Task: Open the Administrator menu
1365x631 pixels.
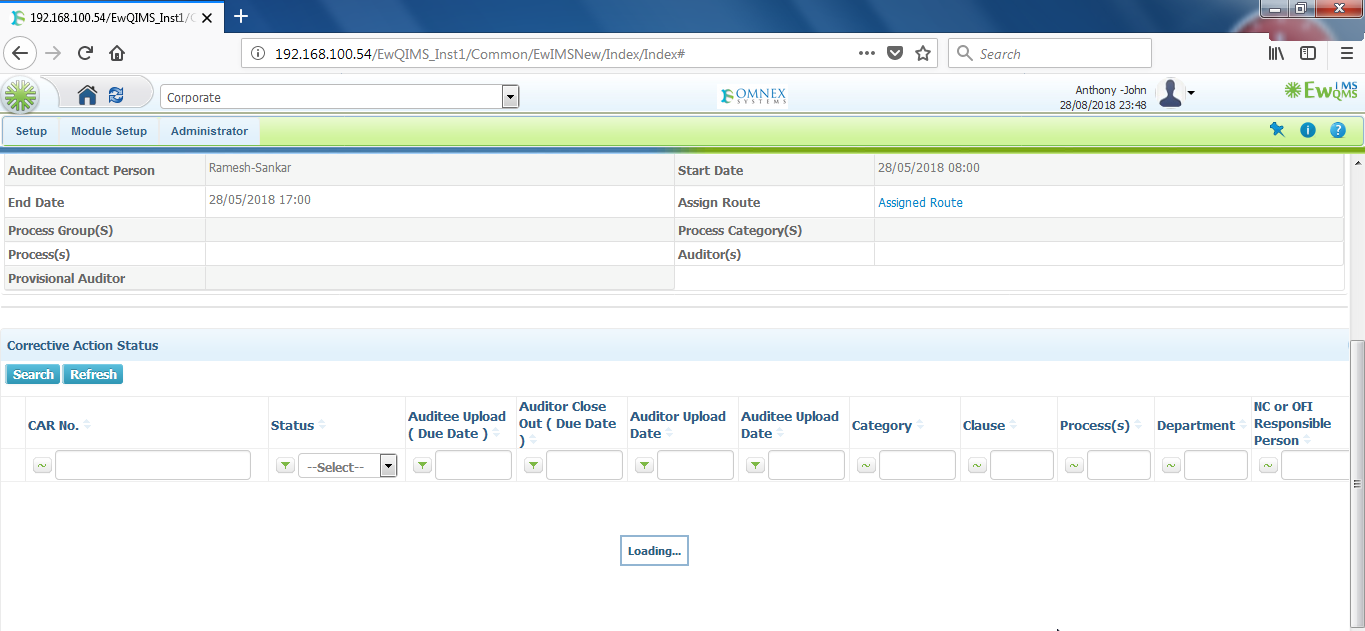Action: click(x=209, y=131)
